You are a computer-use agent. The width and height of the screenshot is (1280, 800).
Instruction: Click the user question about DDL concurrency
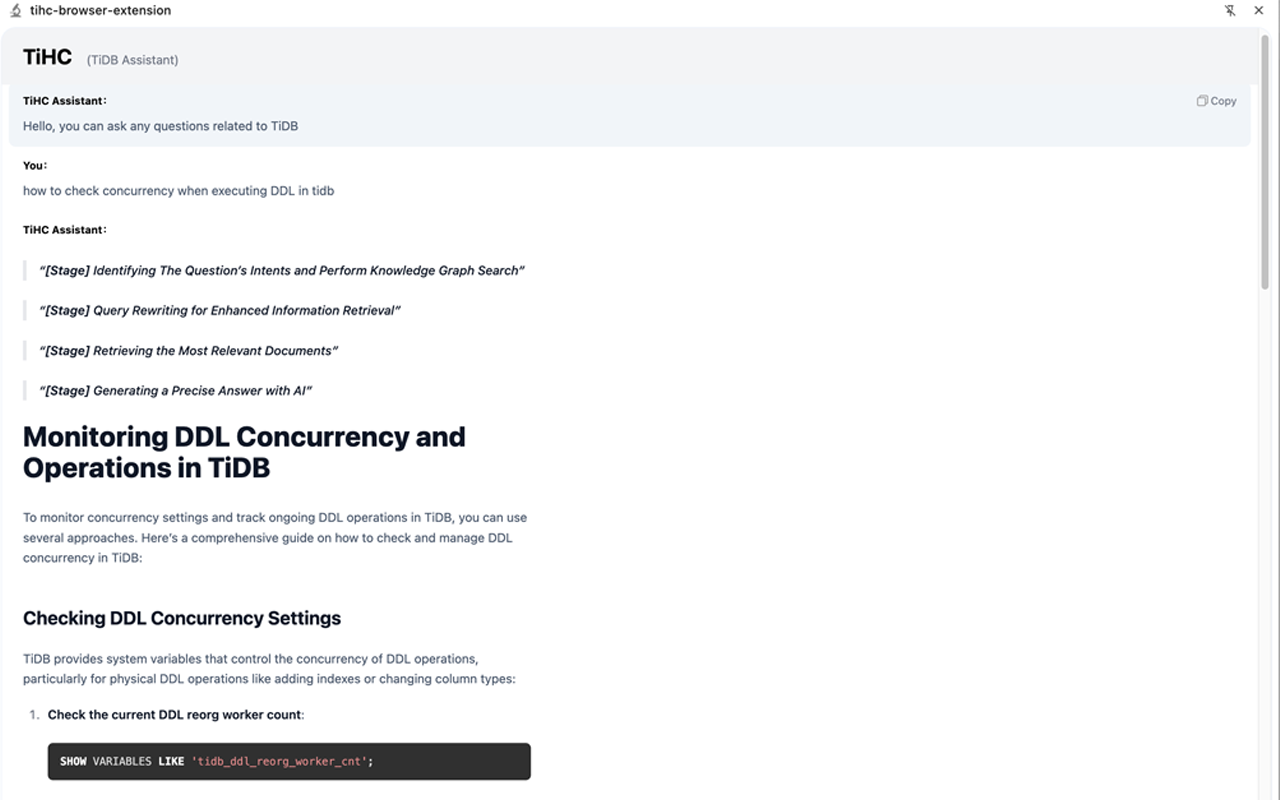(x=178, y=191)
